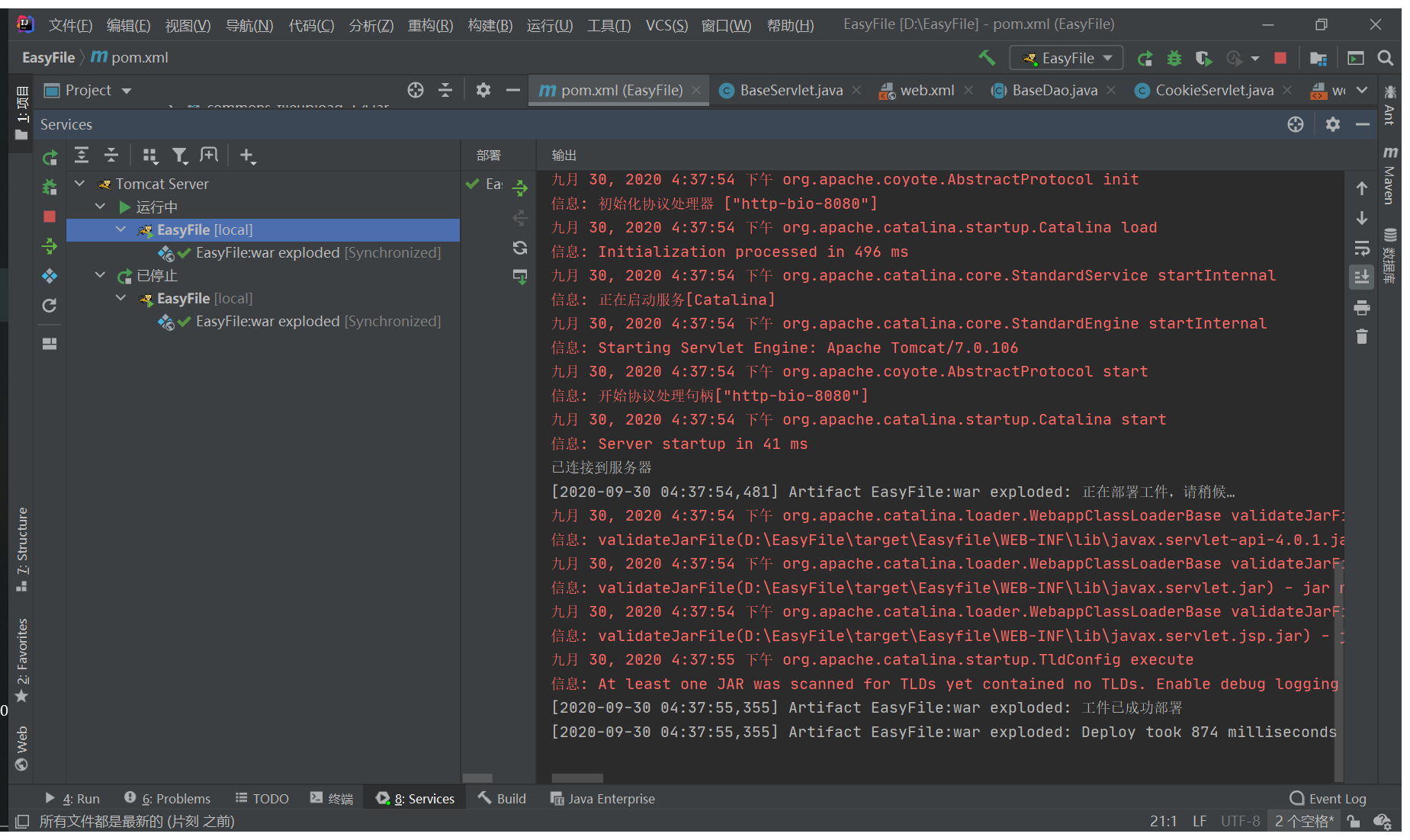The image size is (1410, 840).
Task: Click Print icon in output toolbar
Action: tap(1362, 308)
